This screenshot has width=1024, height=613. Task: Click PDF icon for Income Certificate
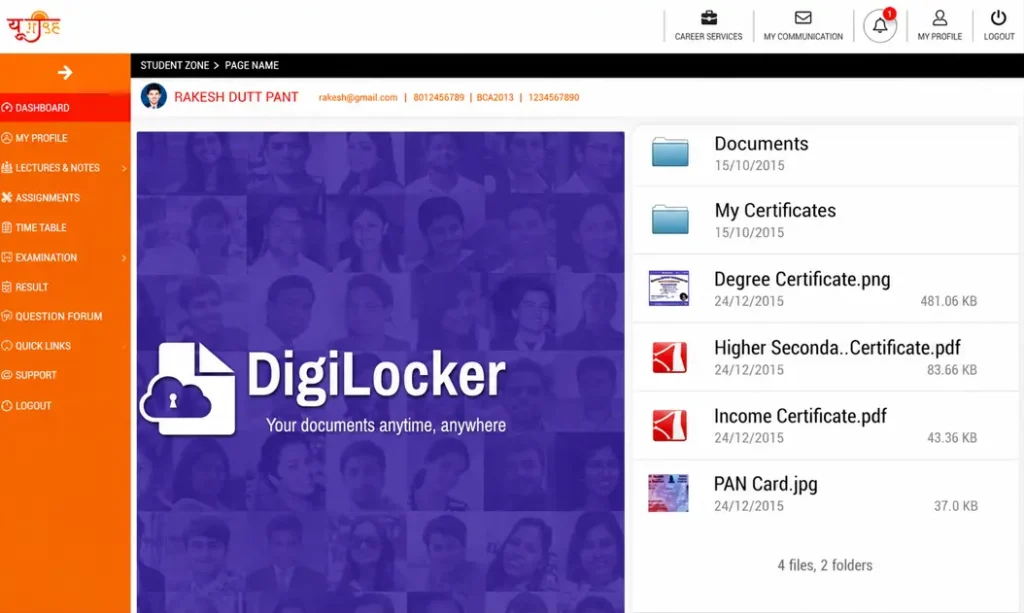[669, 425]
